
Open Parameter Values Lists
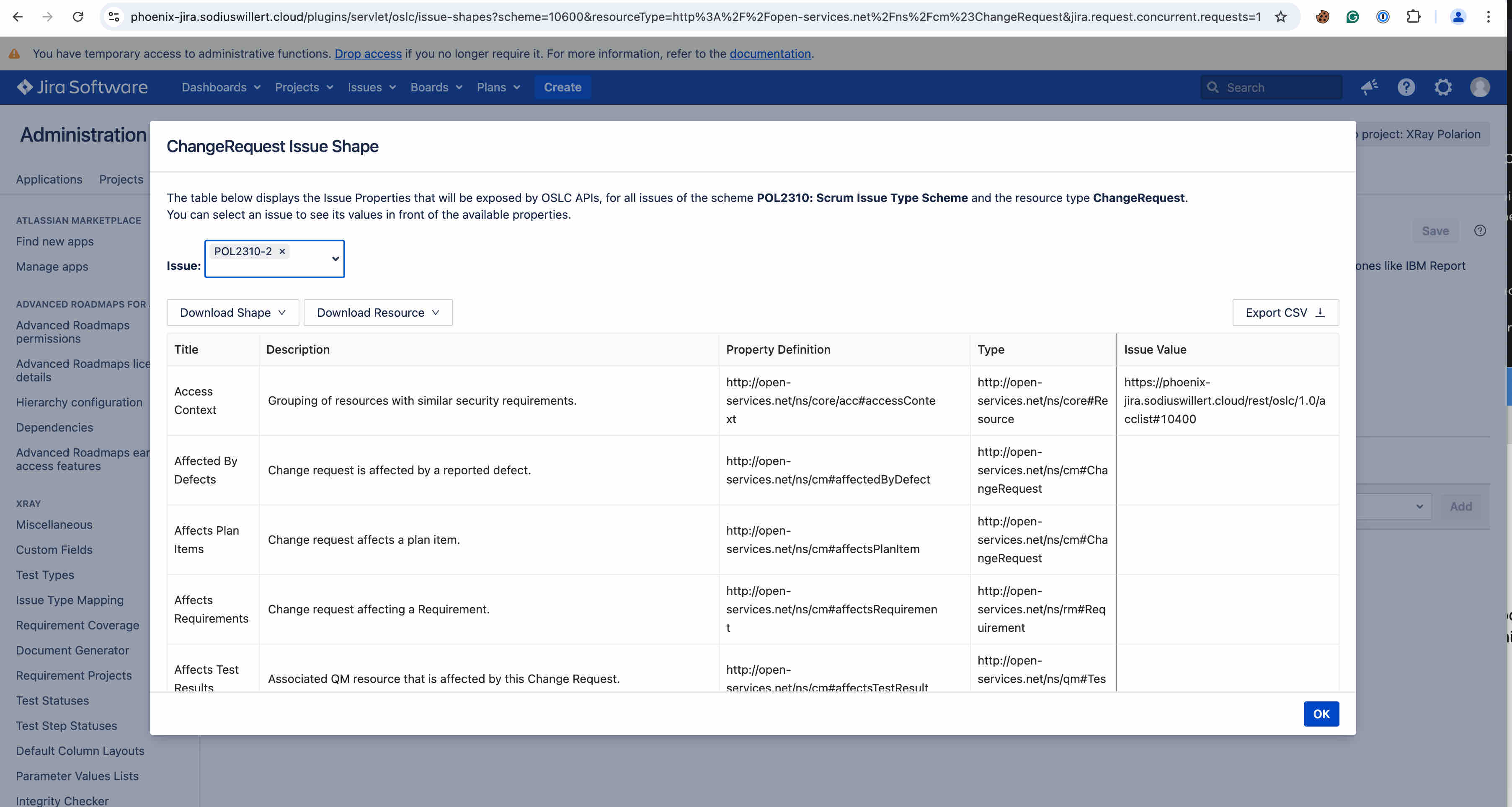click(77, 776)
